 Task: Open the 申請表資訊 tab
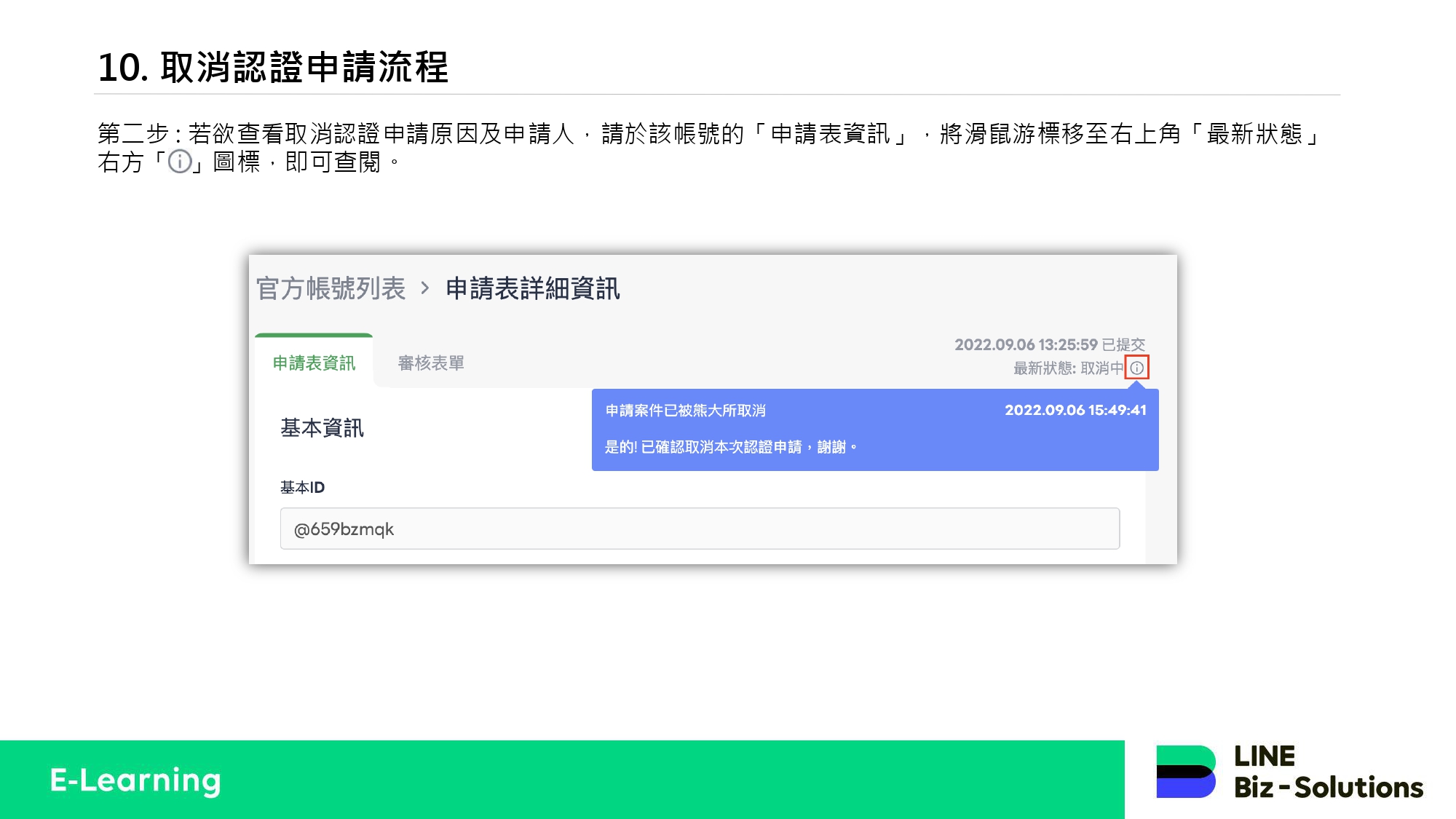point(314,363)
